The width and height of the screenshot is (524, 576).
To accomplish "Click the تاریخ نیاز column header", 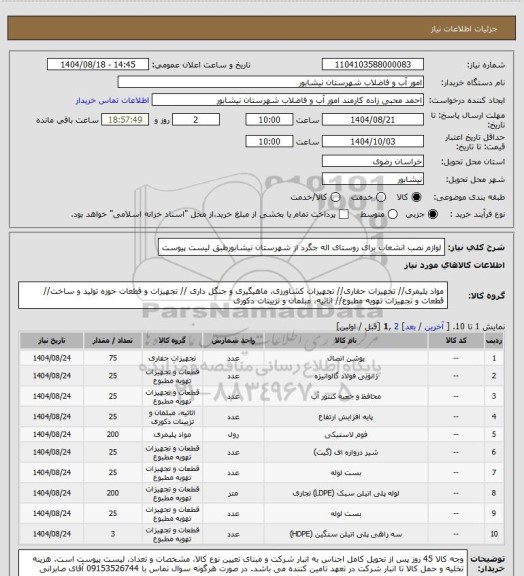I will (51, 341).
